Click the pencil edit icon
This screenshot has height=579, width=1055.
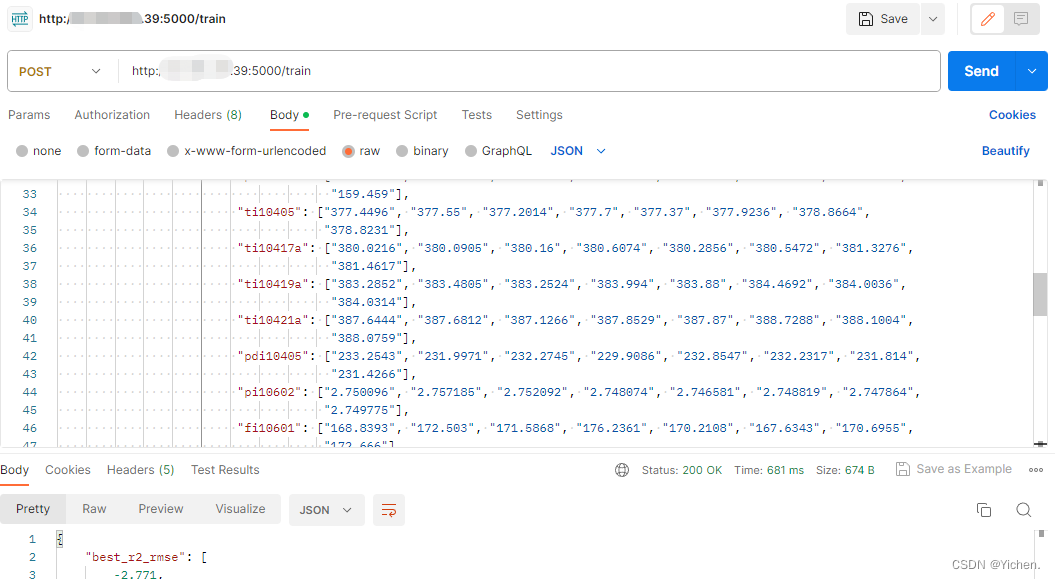point(988,19)
